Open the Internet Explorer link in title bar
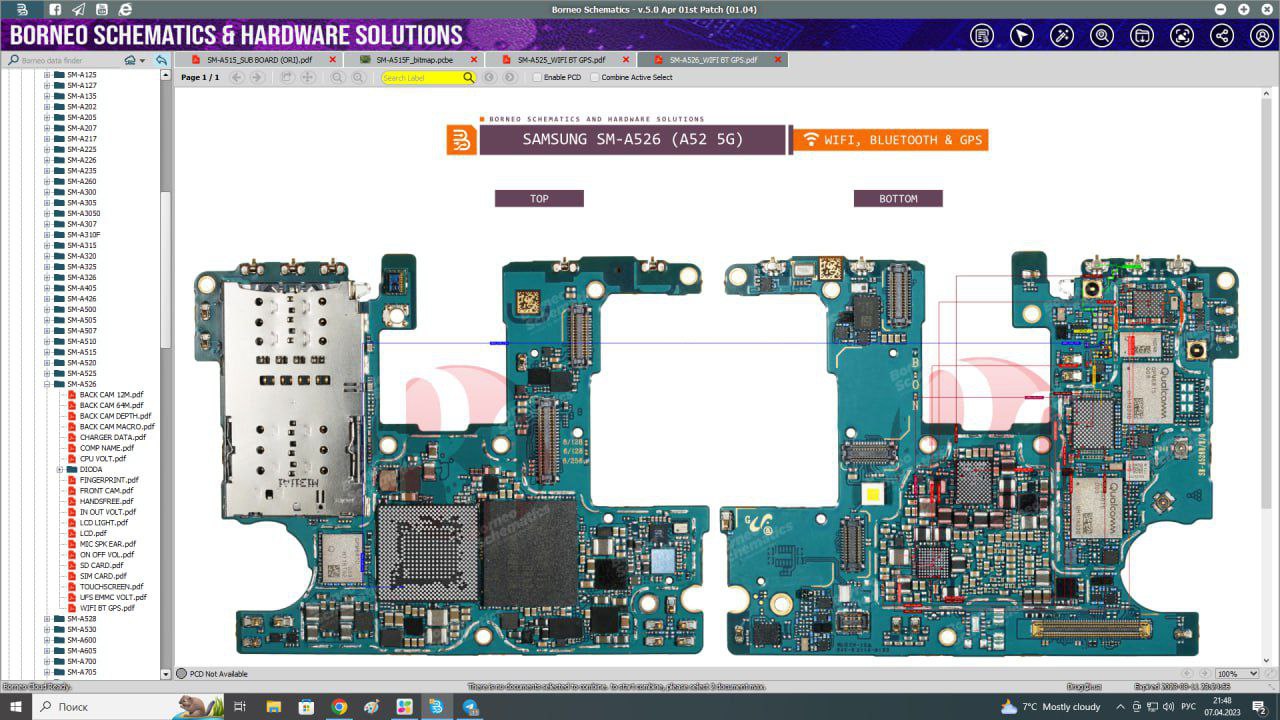Viewport: 1280px width, 720px height. point(124,9)
